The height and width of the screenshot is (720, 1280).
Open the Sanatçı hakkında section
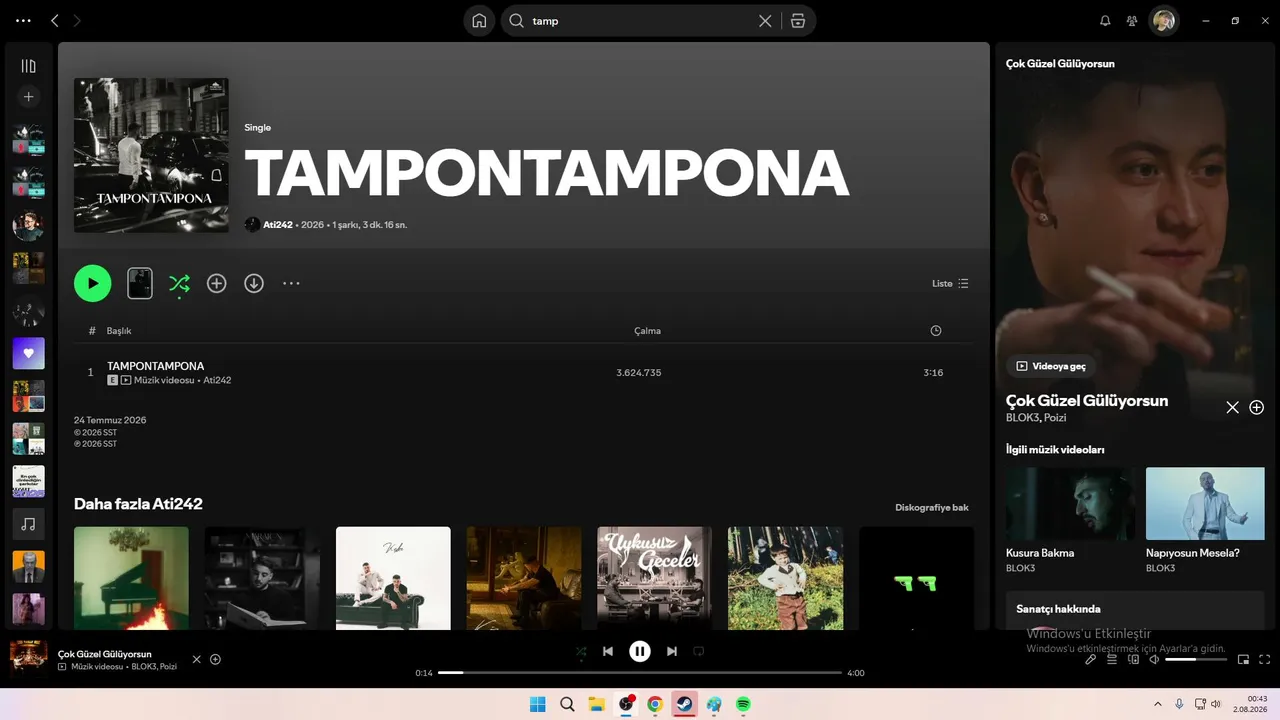click(1135, 609)
